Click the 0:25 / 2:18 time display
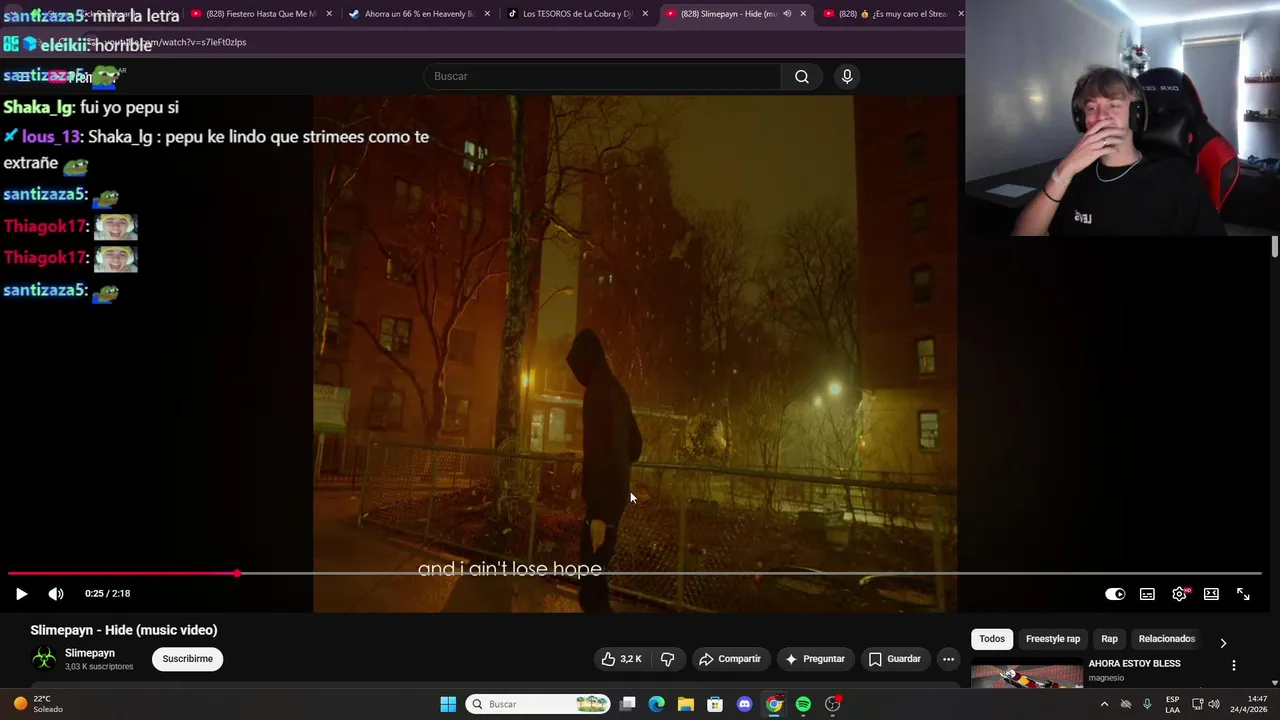1280x720 pixels. (x=108, y=594)
